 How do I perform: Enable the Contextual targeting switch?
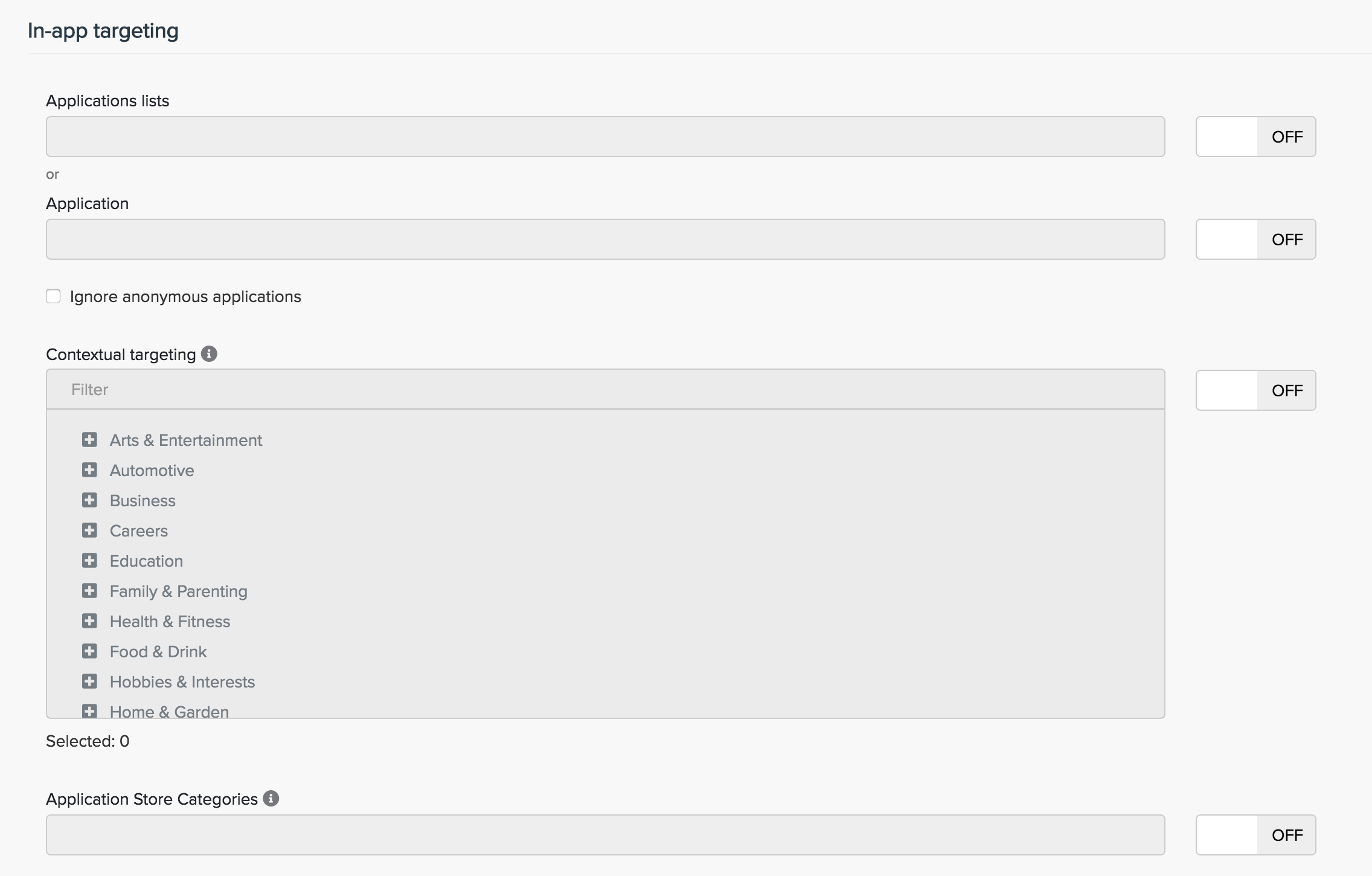tap(1255, 390)
